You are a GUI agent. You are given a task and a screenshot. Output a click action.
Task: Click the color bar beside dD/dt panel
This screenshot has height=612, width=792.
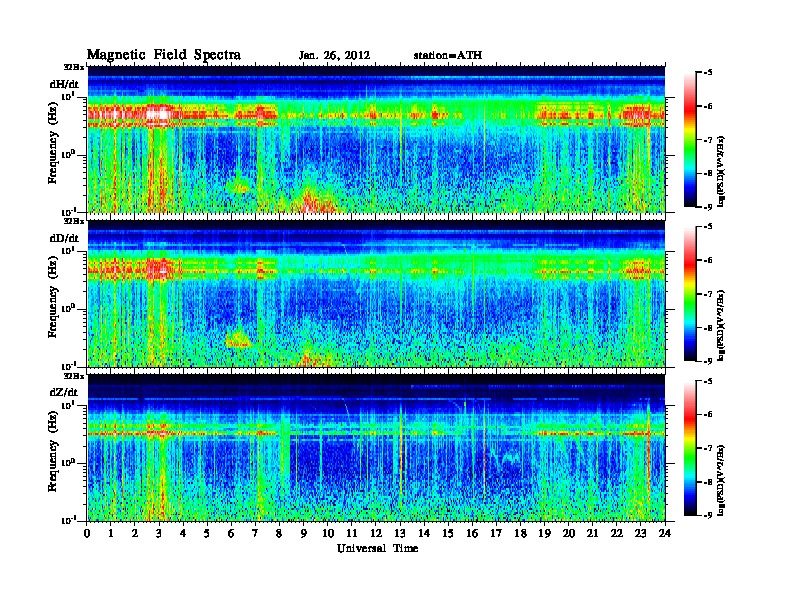pyautogui.click(x=690, y=294)
